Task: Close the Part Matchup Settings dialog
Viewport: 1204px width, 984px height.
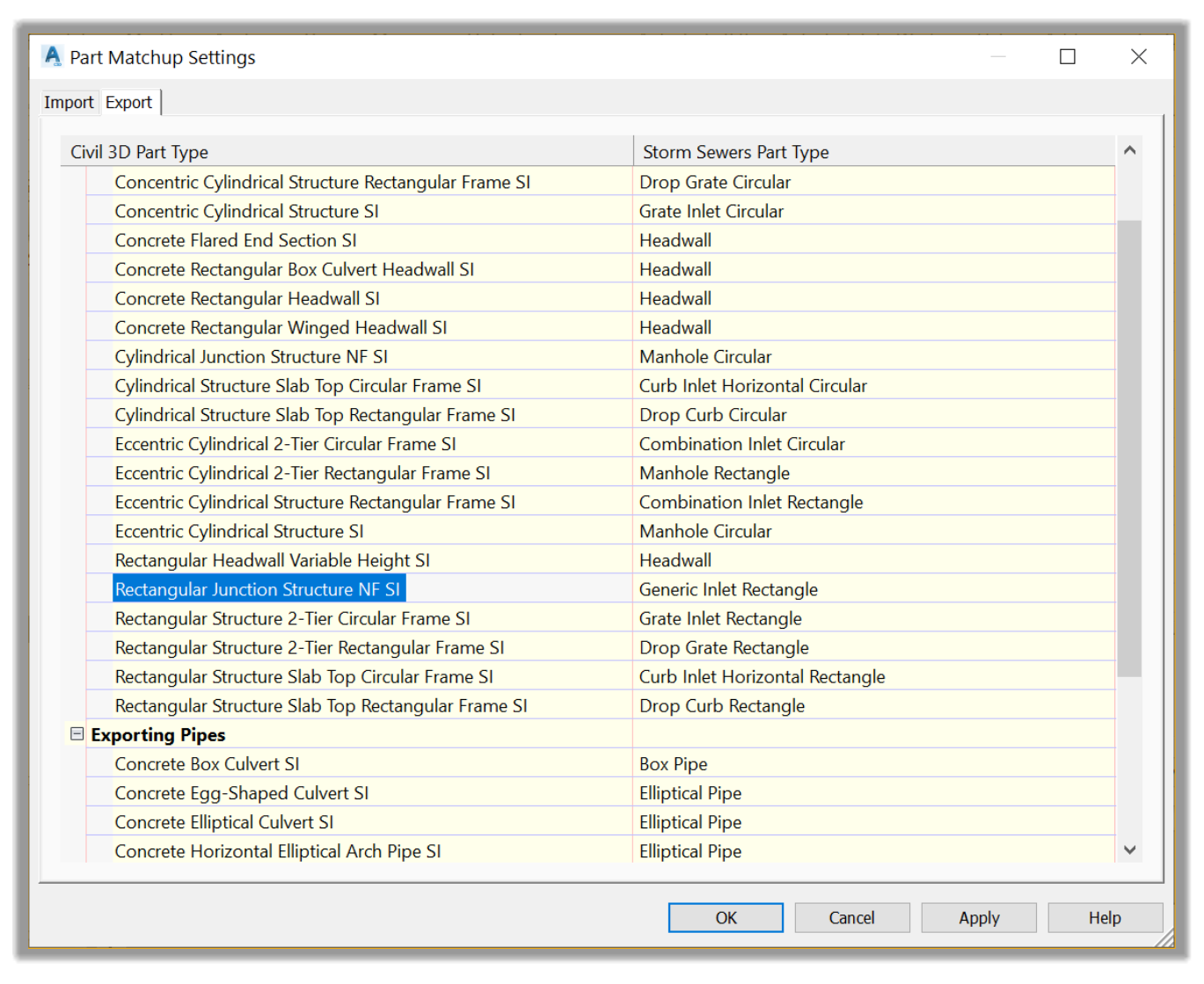Action: 1139,56
